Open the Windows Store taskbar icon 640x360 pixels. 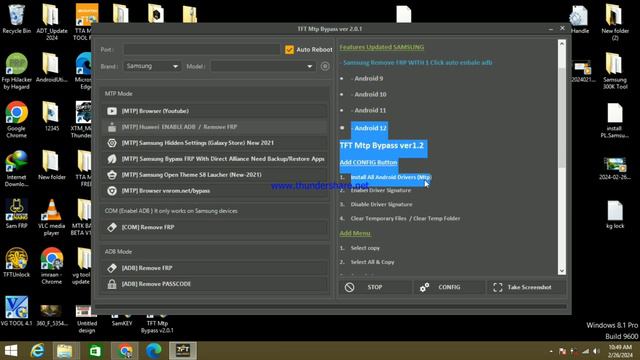(x=95, y=351)
